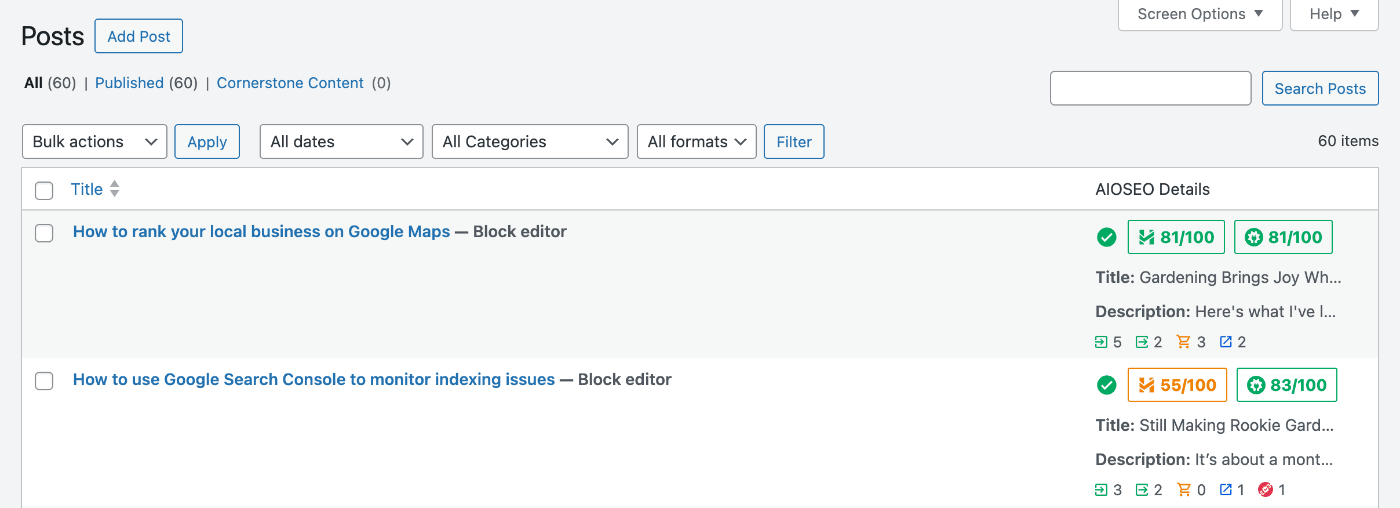Click the Posts page heading

coord(53,36)
